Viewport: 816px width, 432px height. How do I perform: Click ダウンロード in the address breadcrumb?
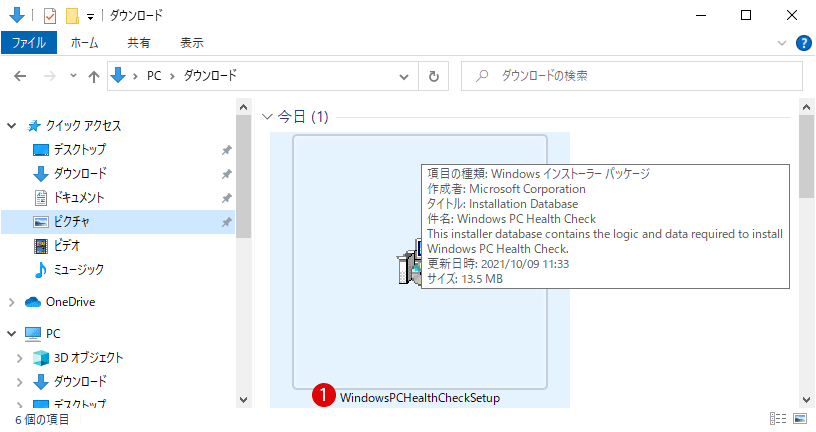210,76
